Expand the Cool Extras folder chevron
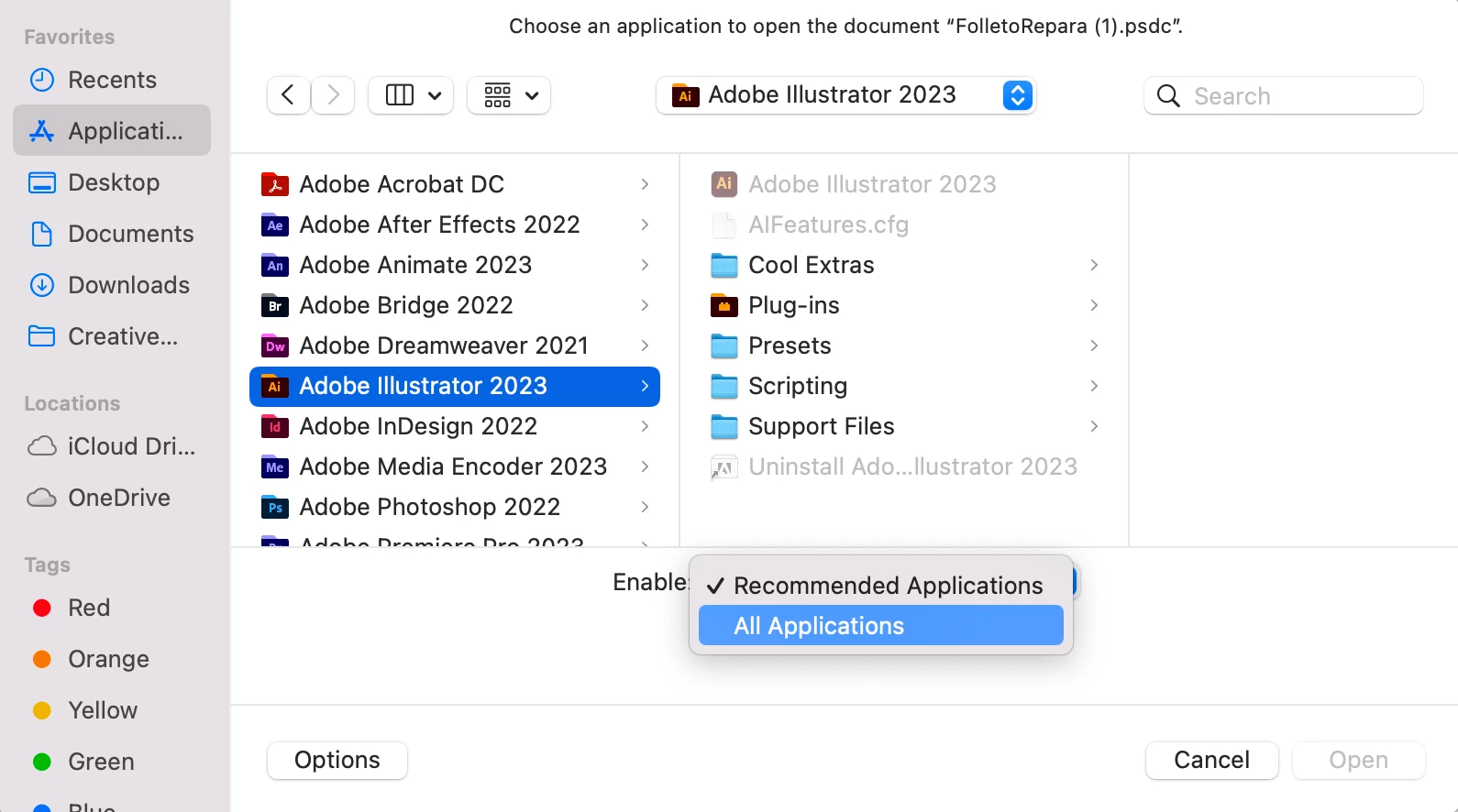Viewport: 1458px width, 812px height. [x=1094, y=265]
